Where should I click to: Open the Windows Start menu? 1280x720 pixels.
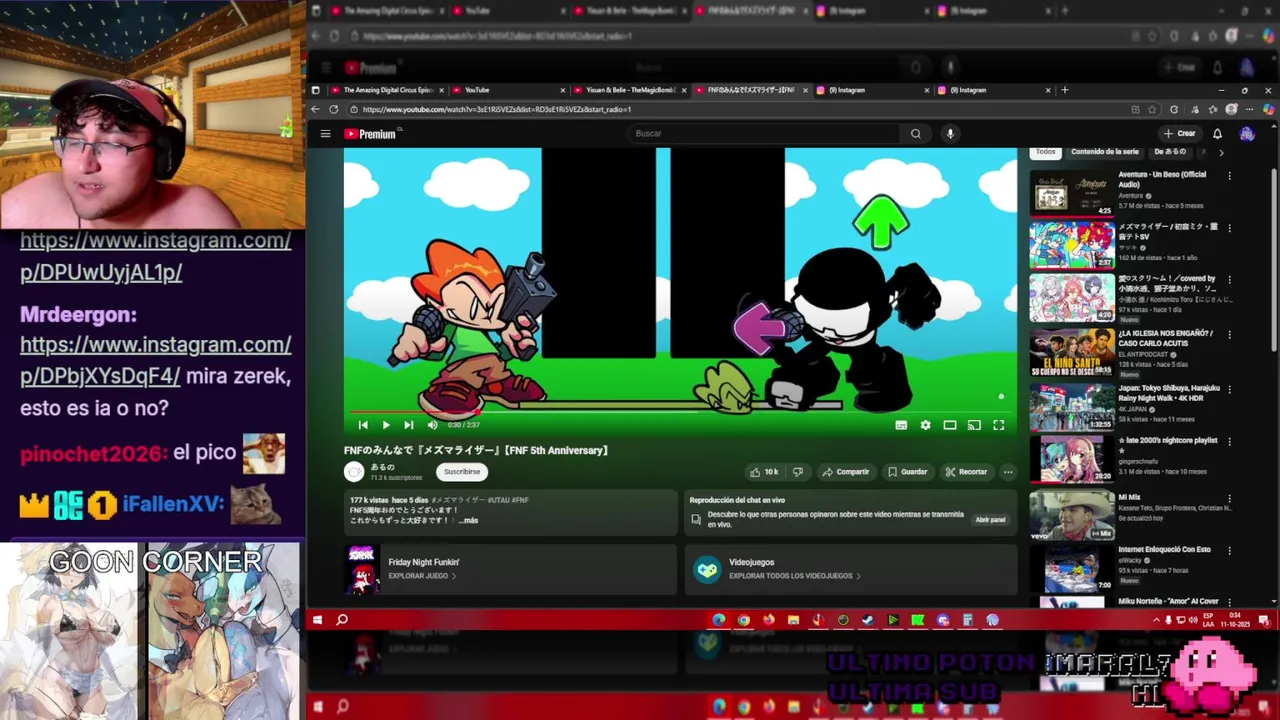tap(317, 620)
